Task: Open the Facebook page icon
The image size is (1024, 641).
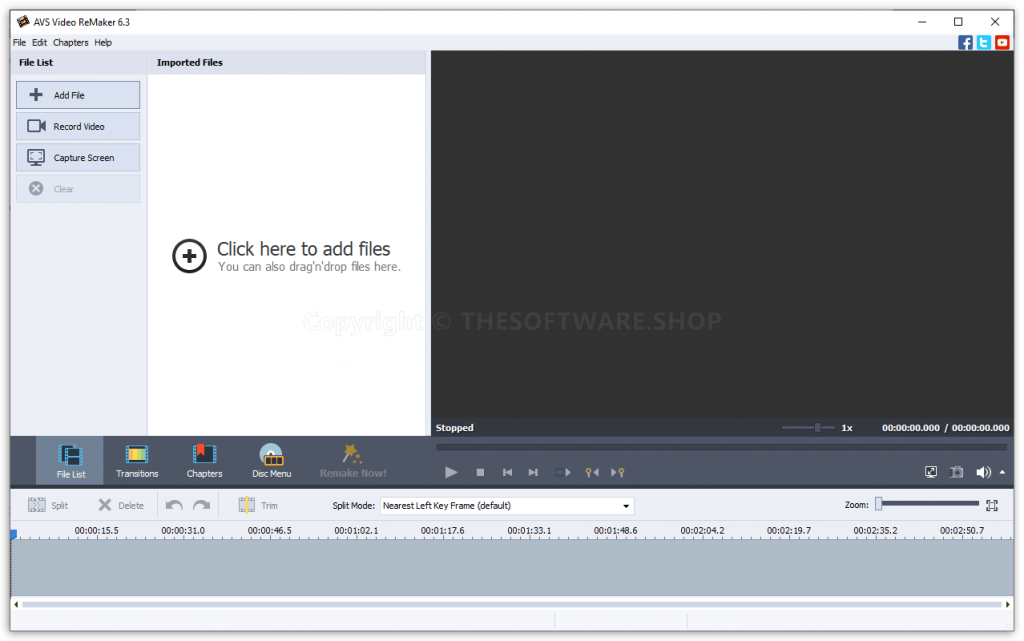Action: click(x=965, y=42)
